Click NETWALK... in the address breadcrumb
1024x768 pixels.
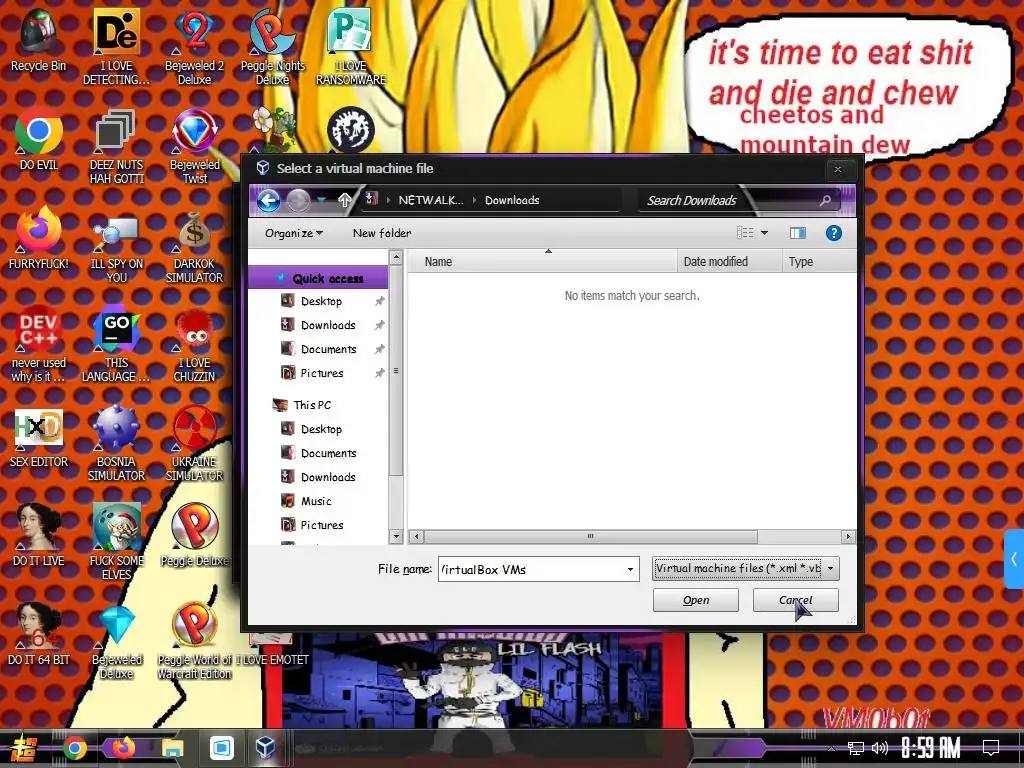(x=431, y=200)
